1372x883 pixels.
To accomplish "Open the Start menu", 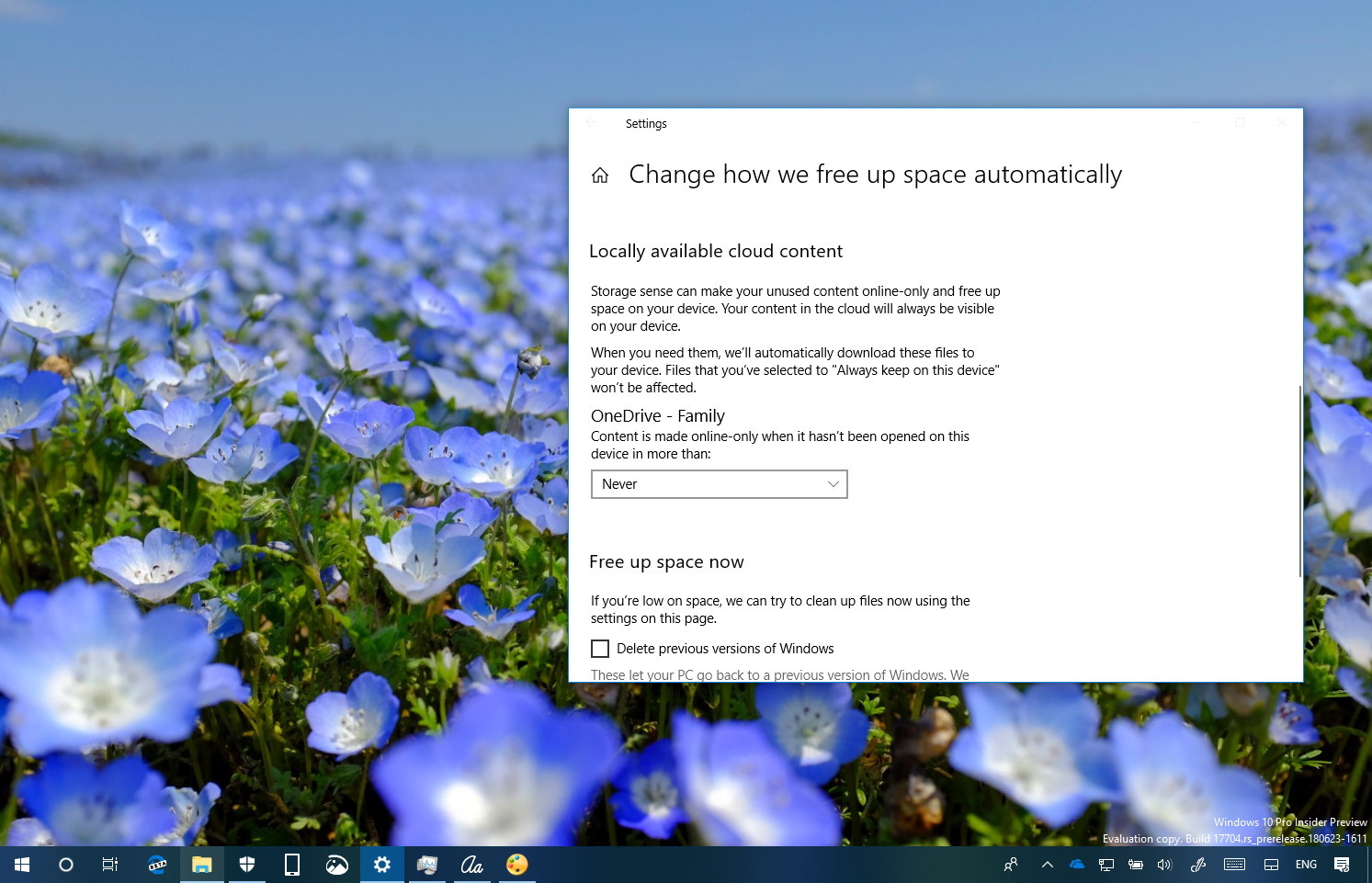I will (20, 864).
